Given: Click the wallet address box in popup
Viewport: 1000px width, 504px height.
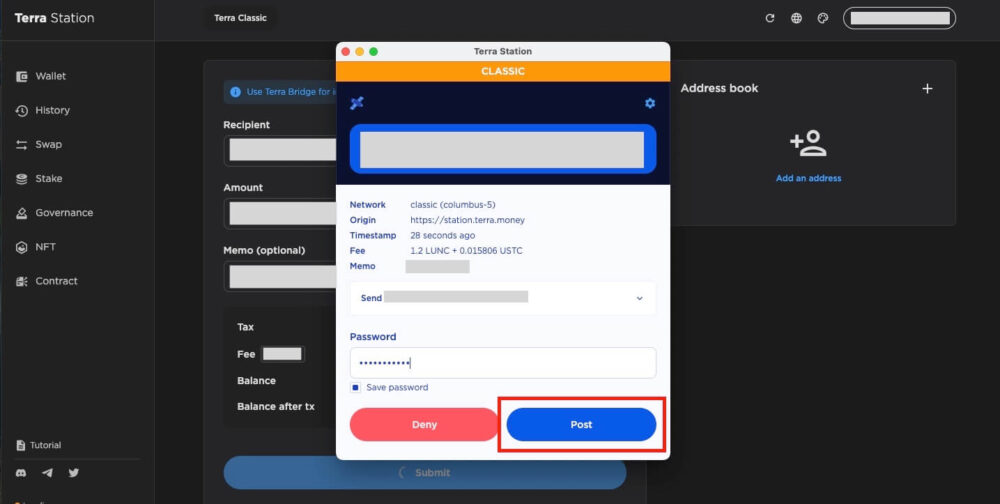Looking at the screenshot, I should click(503, 149).
